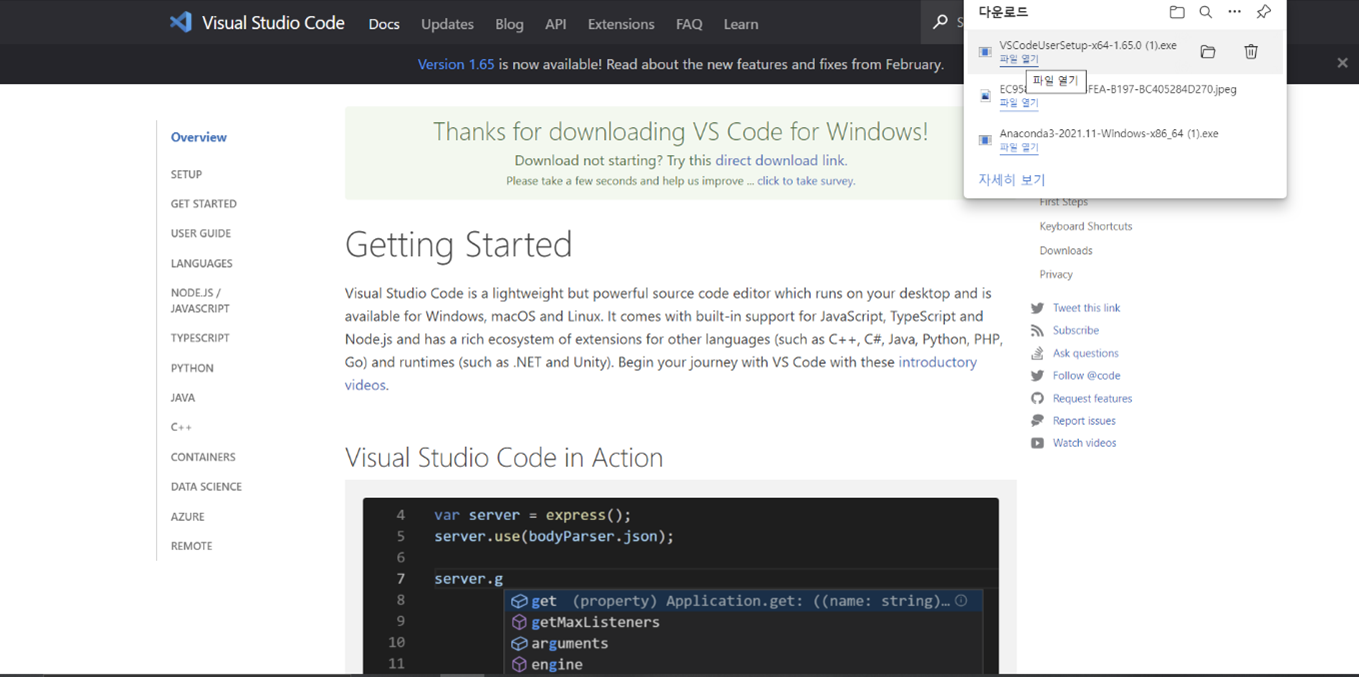Show VSCodeUserSetup file in folder
Screen dimensions: 1359x677
(1208, 52)
